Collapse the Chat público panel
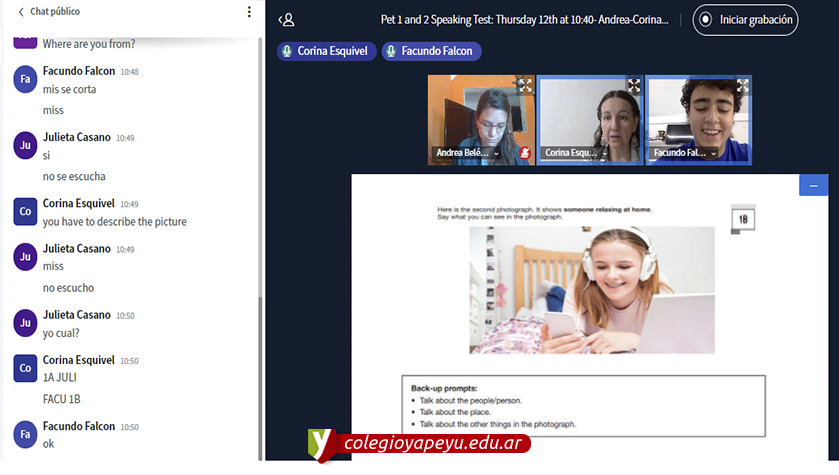This screenshot has width=839, height=475. pyautogui.click(x=21, y=12)
